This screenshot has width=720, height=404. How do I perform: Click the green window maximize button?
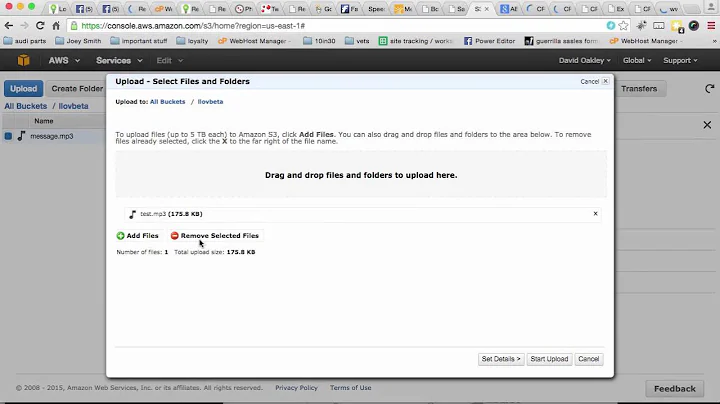(31, 6)
